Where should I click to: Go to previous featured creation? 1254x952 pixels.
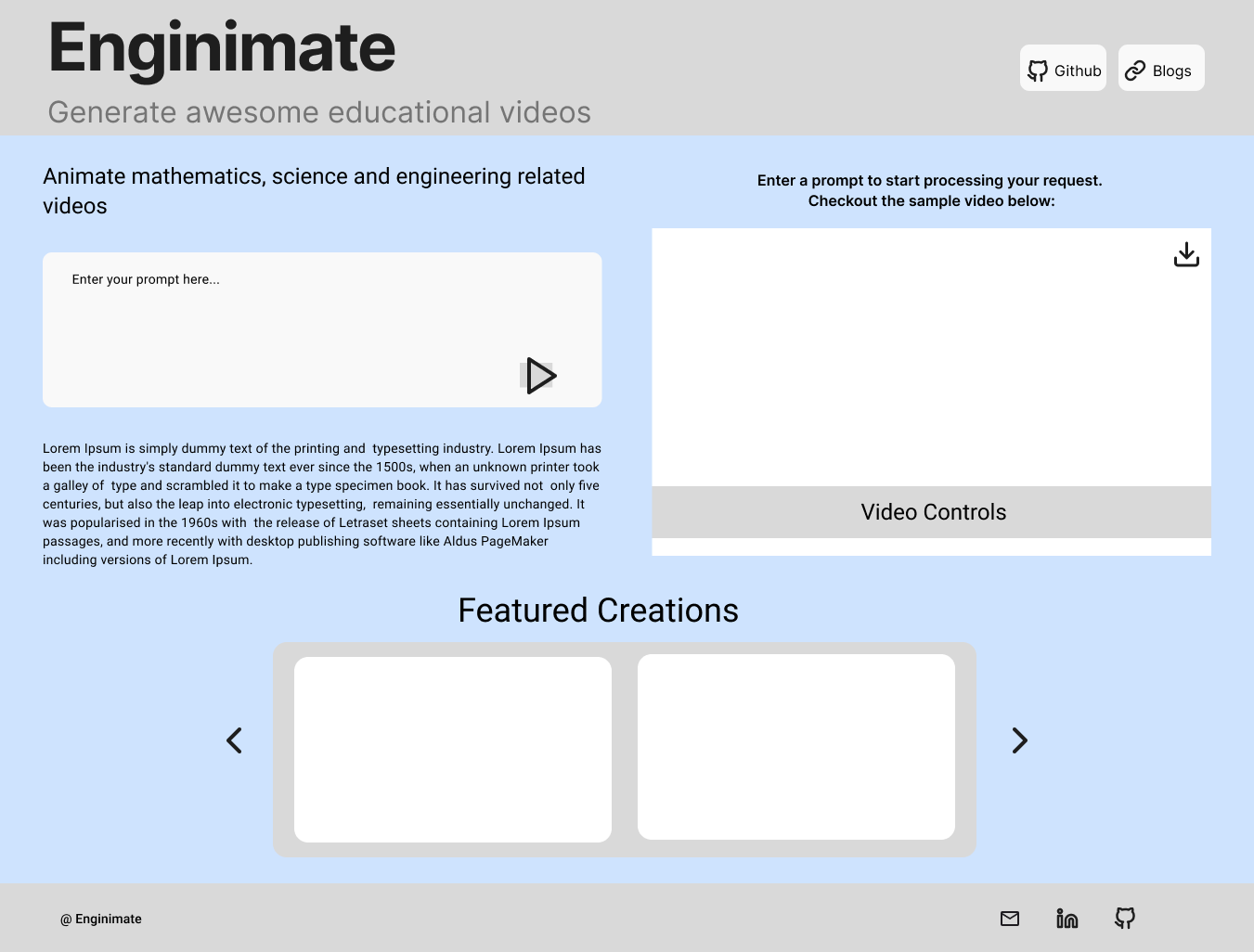pyautogui.click(x=235, y=740)
